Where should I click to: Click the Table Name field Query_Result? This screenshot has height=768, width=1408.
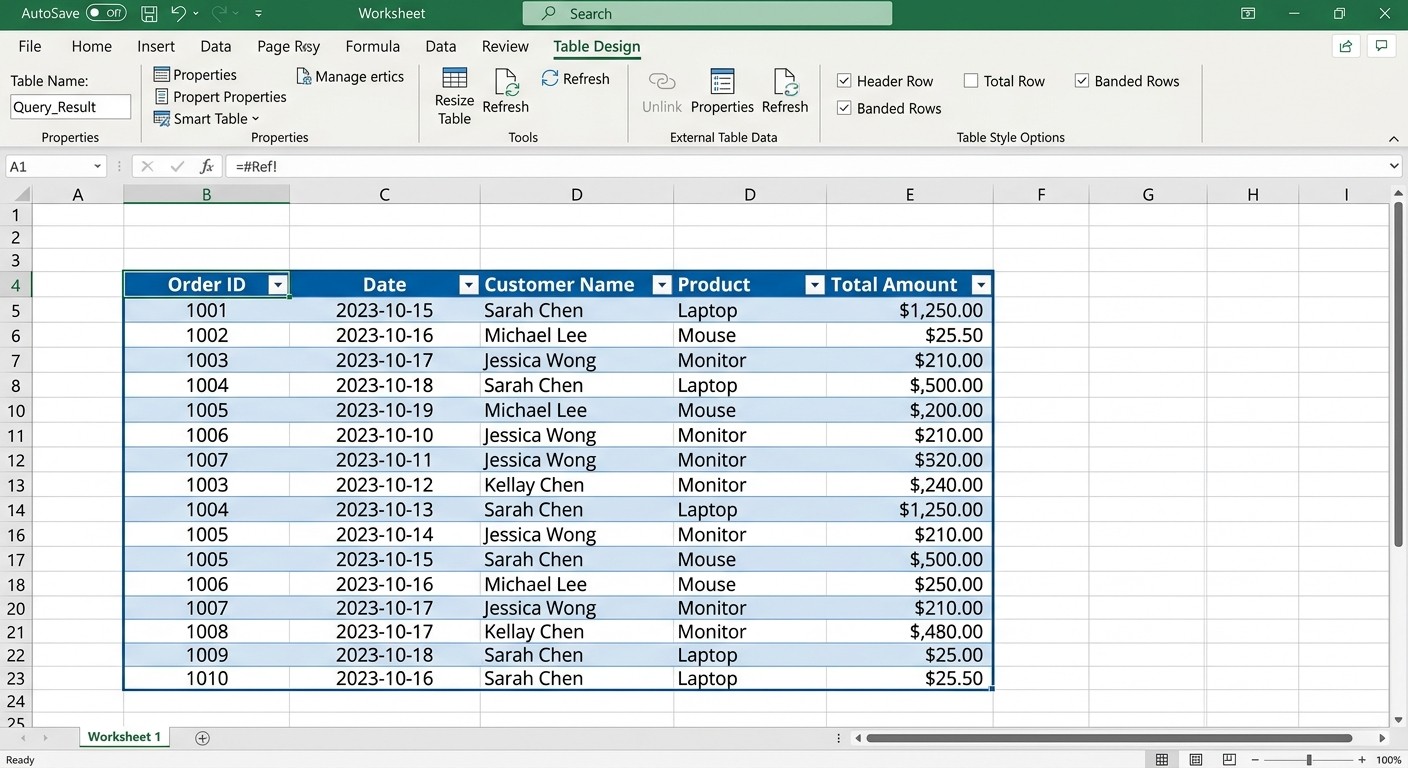tap(70, 107)
